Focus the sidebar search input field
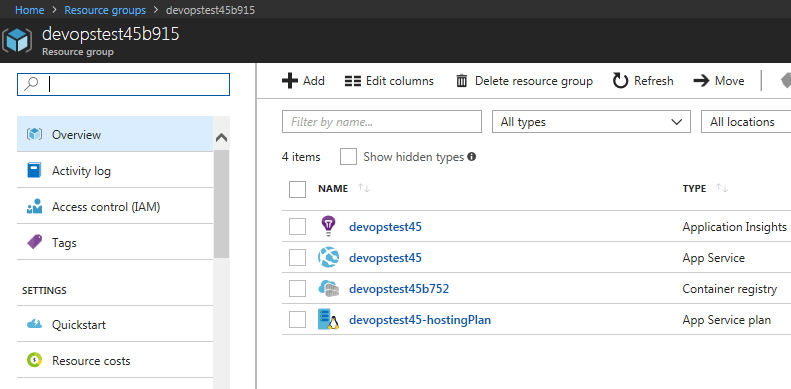 pyautogui.click(x=124, y=84)
